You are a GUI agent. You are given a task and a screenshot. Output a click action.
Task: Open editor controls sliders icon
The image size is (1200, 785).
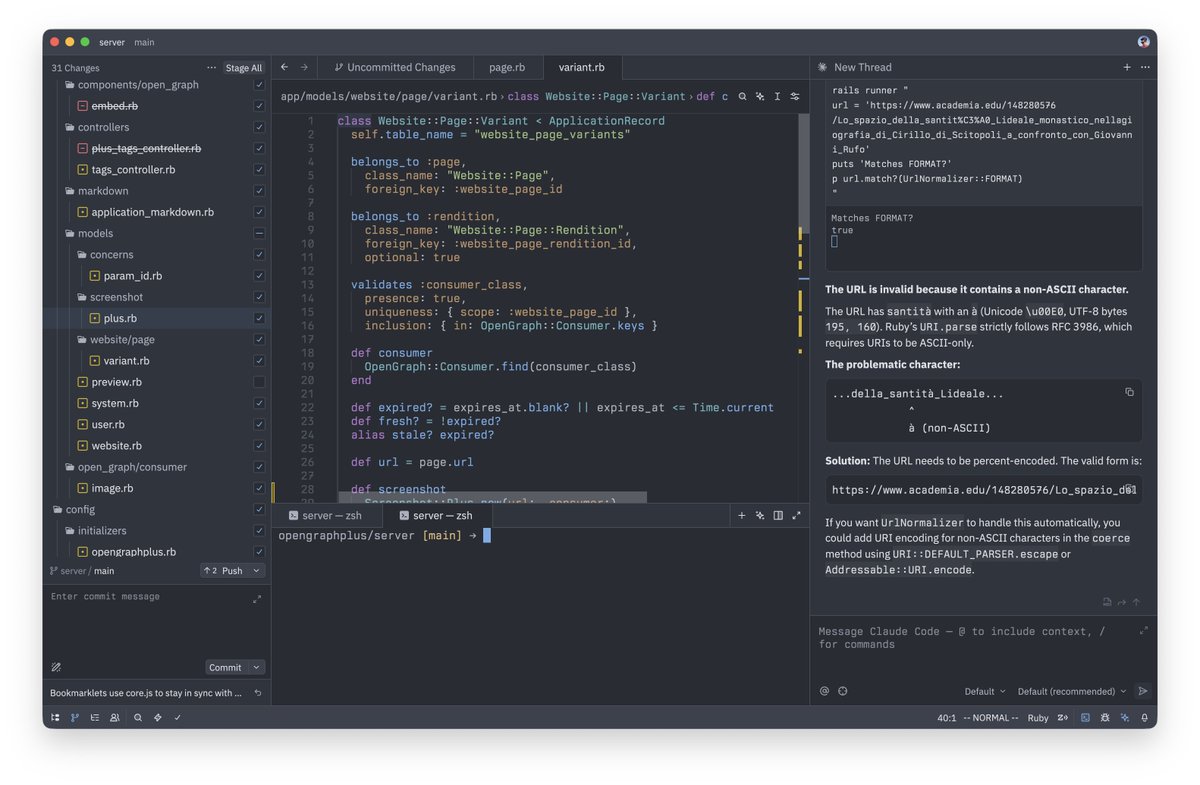click(x=795, y=96)
